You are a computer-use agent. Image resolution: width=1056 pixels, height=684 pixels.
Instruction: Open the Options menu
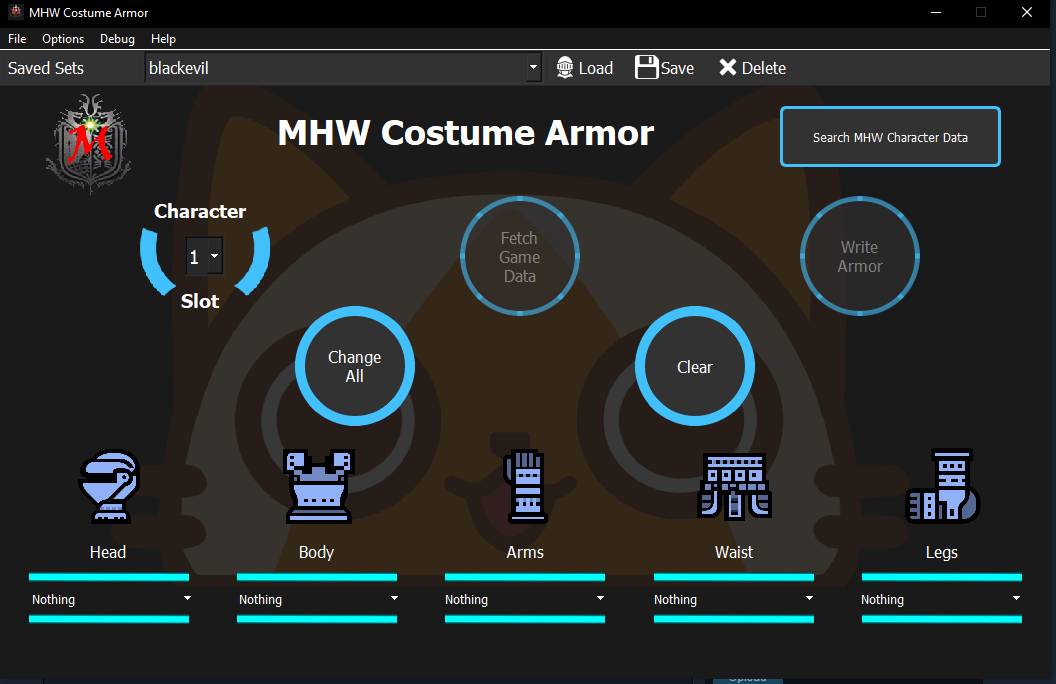(63, 38)
